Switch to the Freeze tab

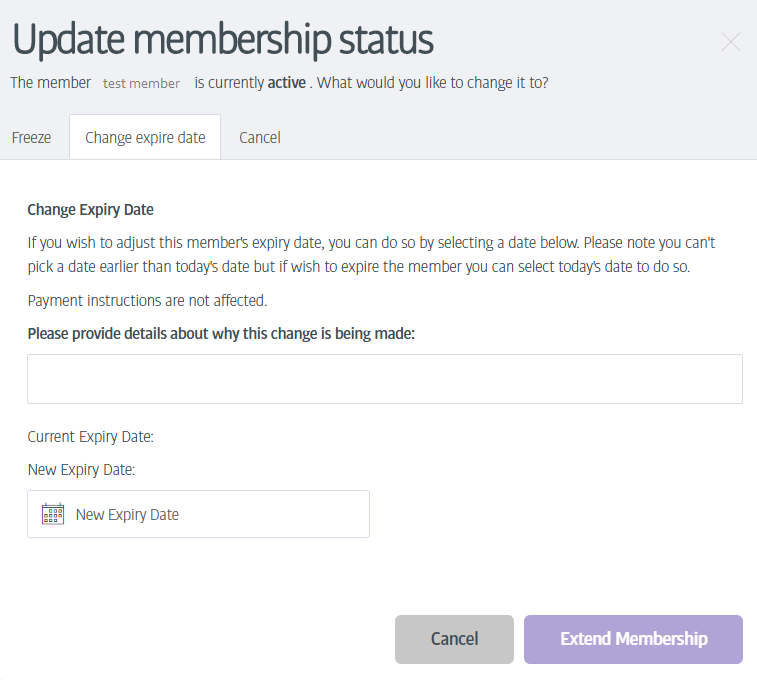click(32, 138)
